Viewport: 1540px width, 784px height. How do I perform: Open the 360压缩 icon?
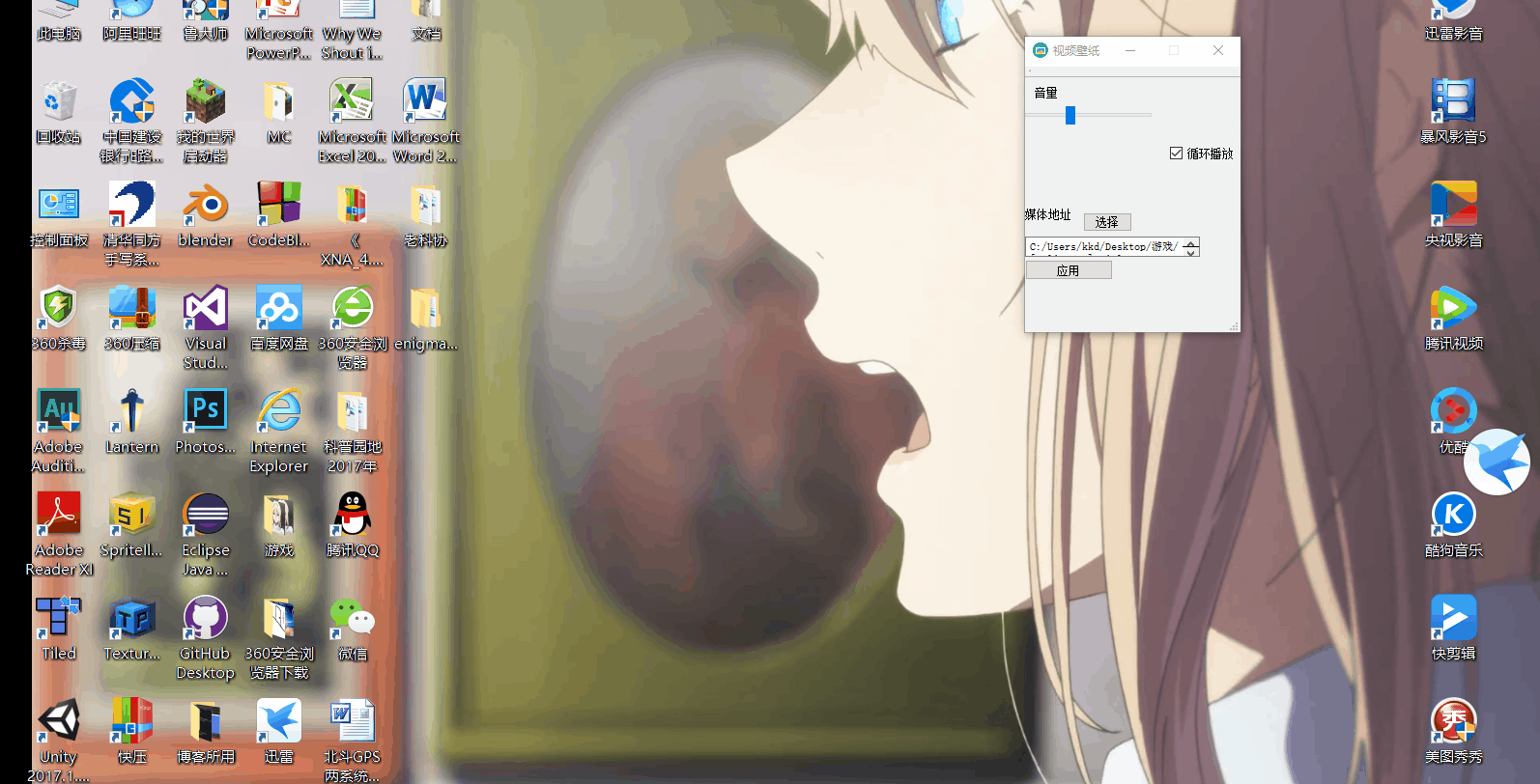132,308
